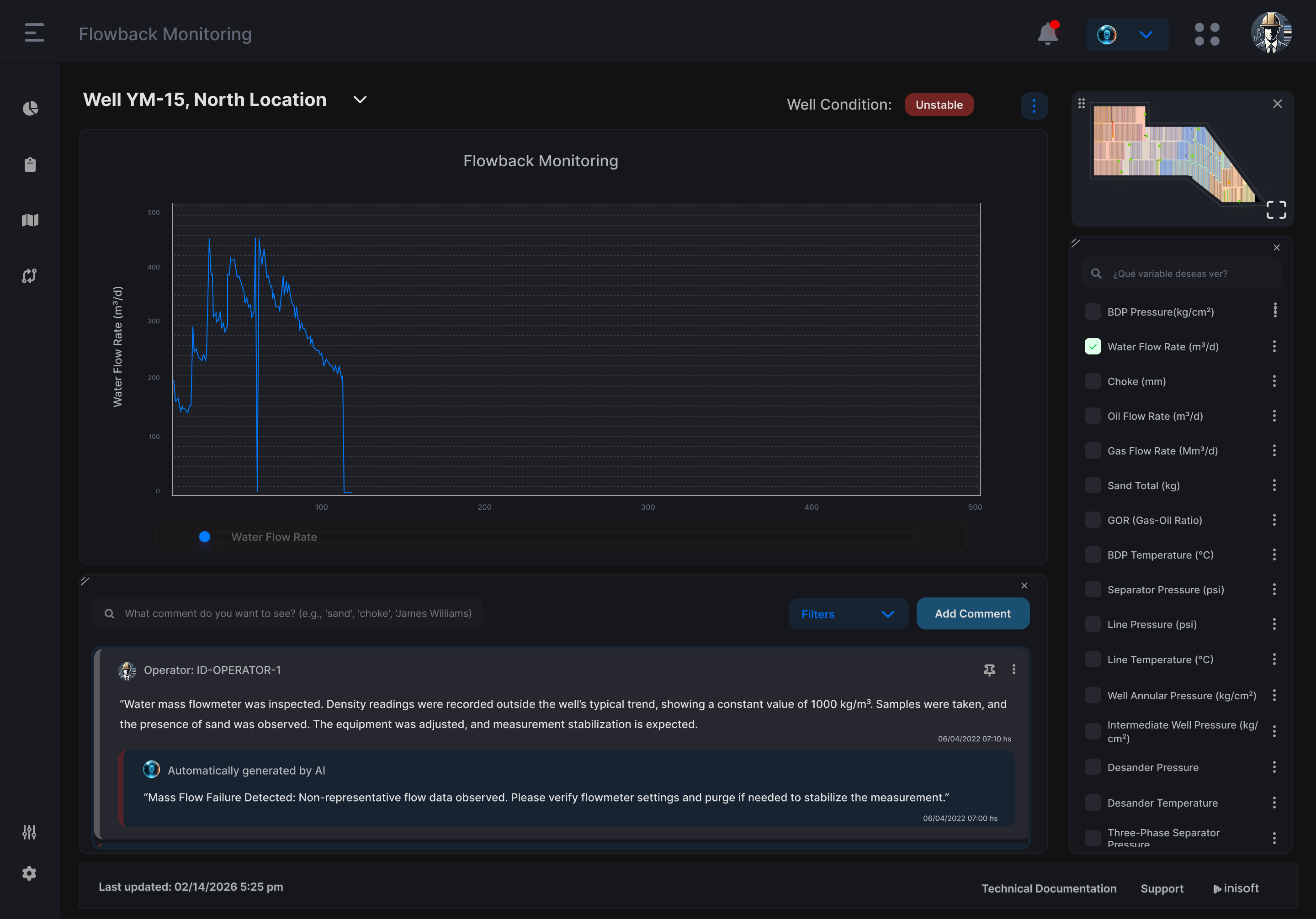Uncheck Water Flow Rate (m³/d)
This screenshot has height=919, width=1316.
point(1093,346)
